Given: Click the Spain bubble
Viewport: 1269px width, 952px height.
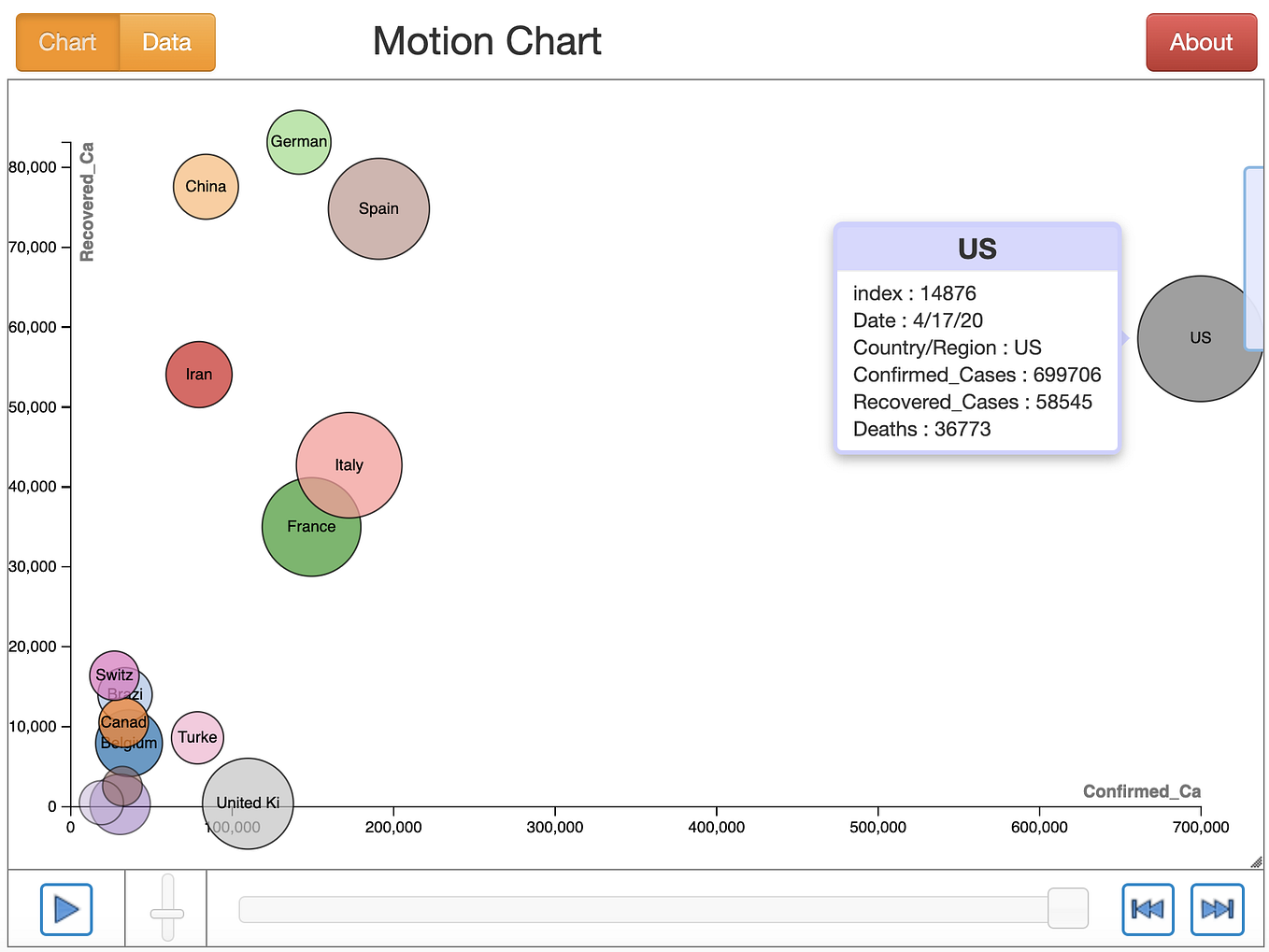Looking at the screenshot, I should click(378, 207).
